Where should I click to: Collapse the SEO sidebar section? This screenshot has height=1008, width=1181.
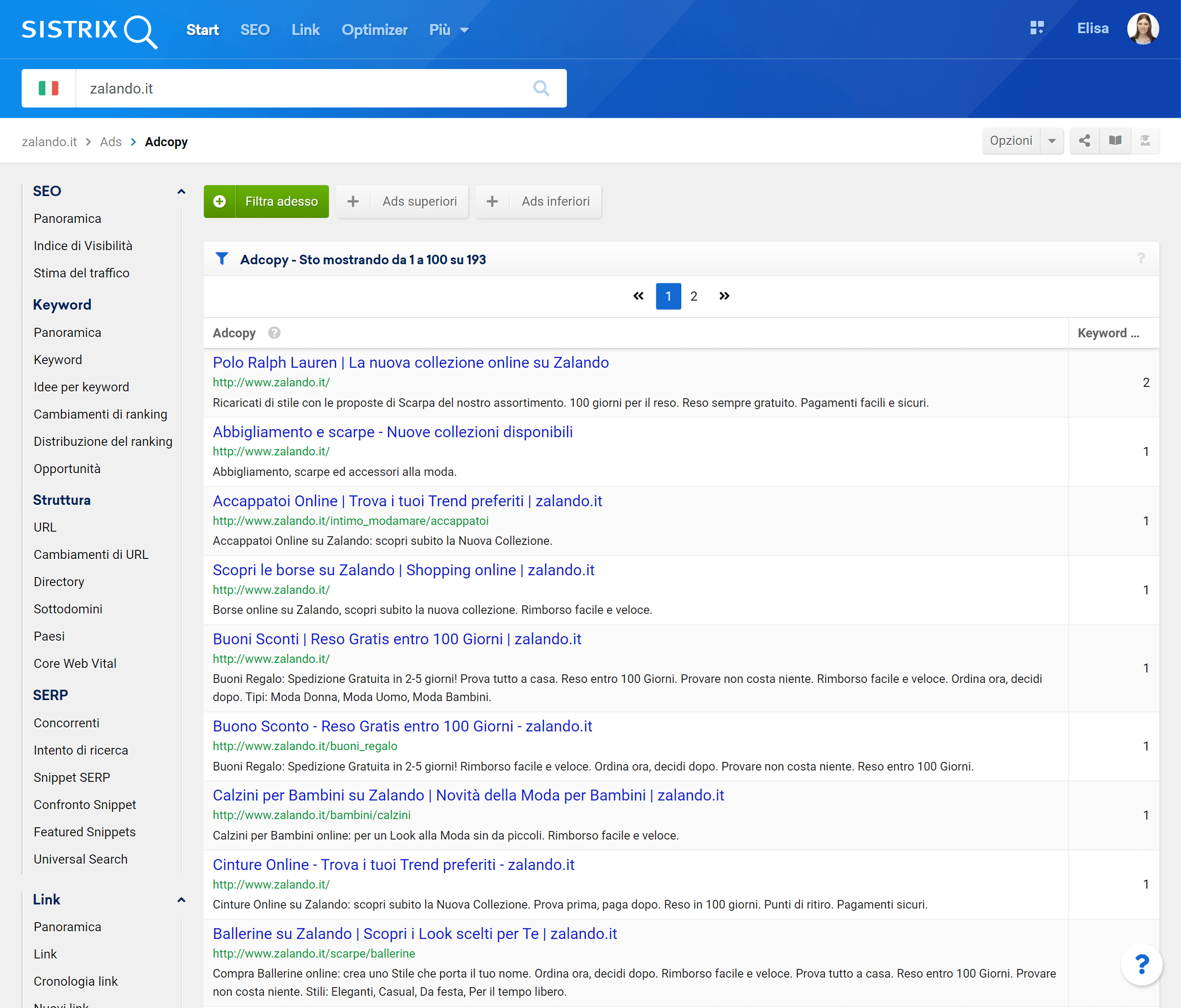point(181,192)
